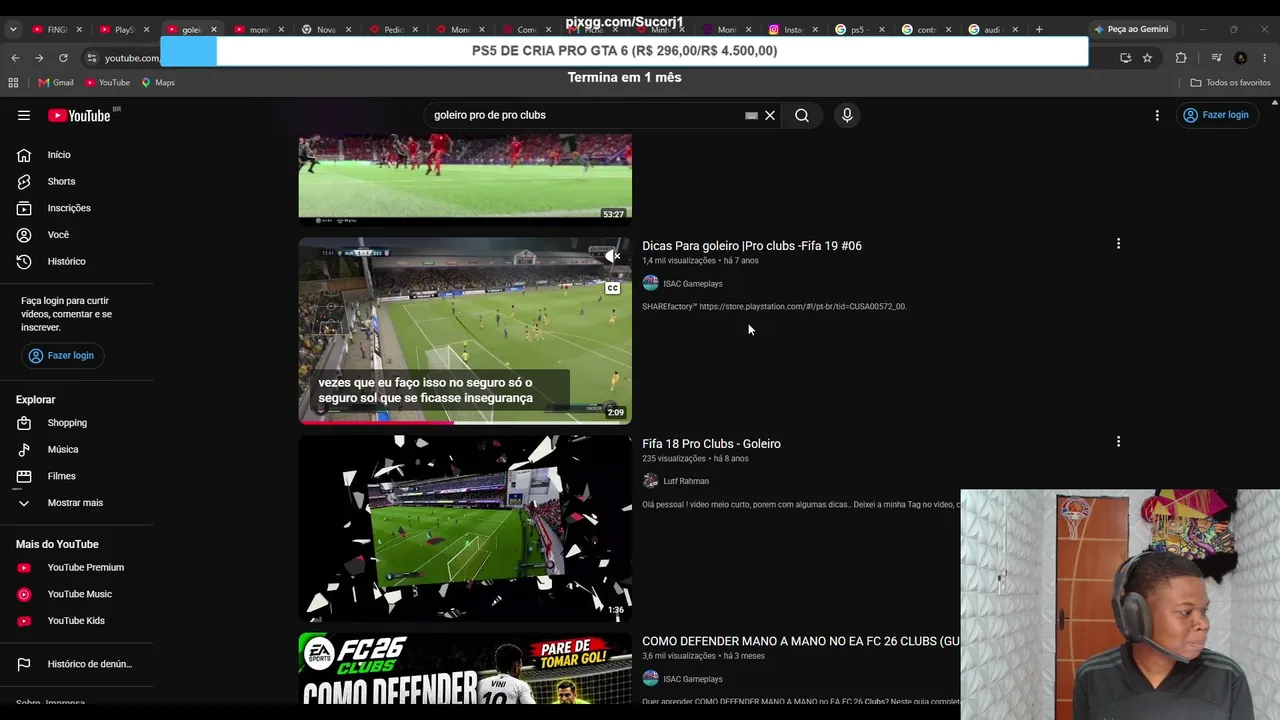Viewport: 1280px width, 720px height.
Task: Open video title Fifa 18 Pro Clubs - Goleiro
Action: tap(711, 444)
